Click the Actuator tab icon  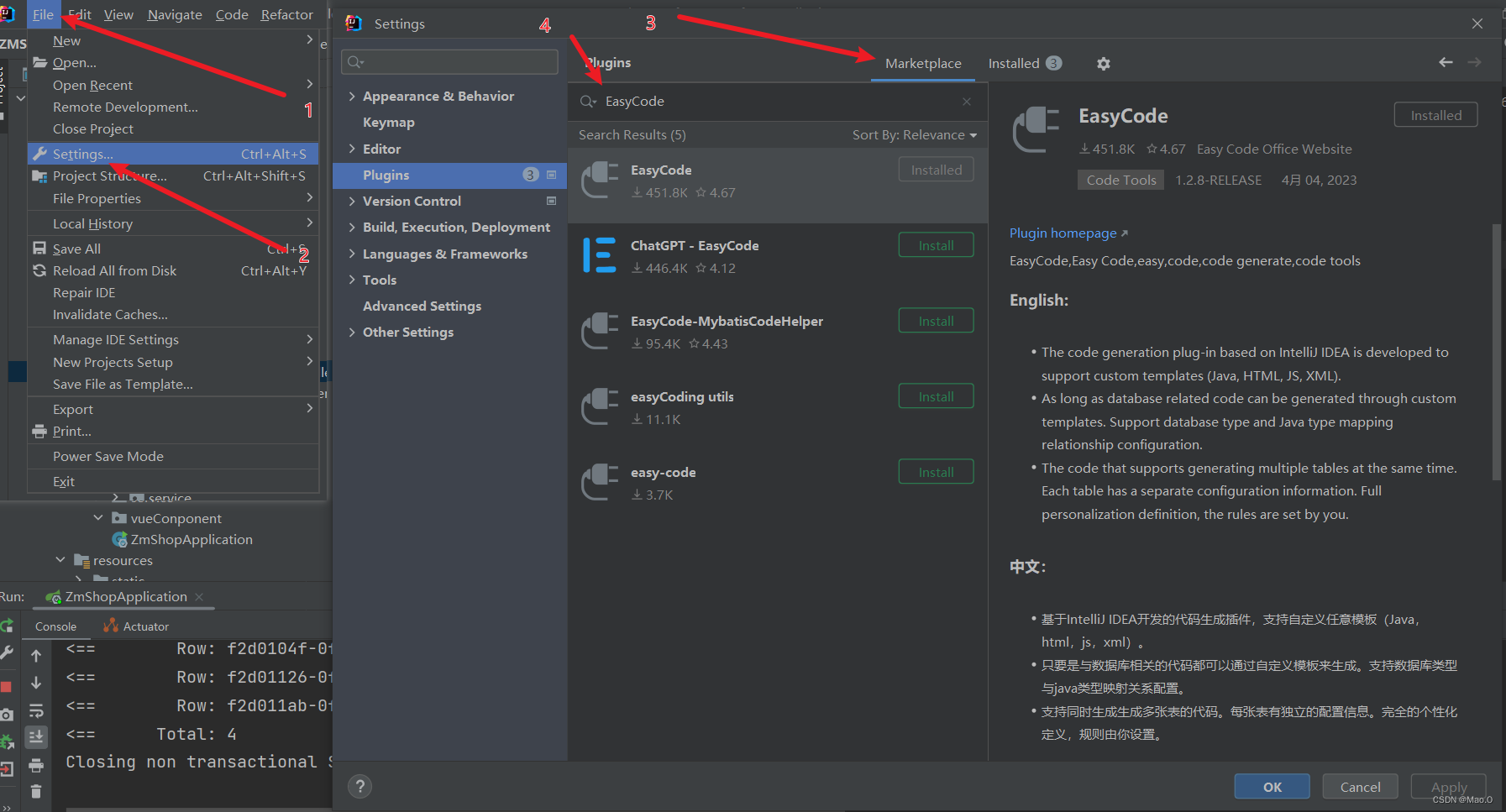(x=110, y=626)
